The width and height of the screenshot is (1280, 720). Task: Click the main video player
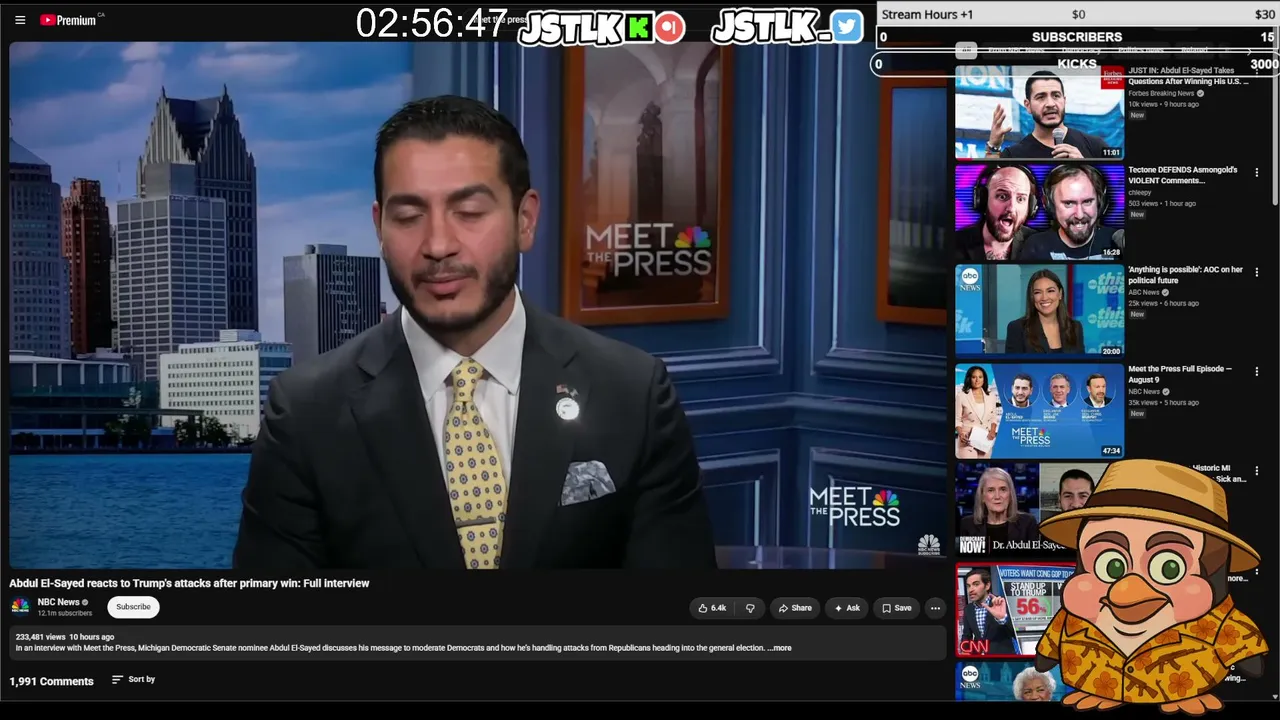tap(477, 305)
